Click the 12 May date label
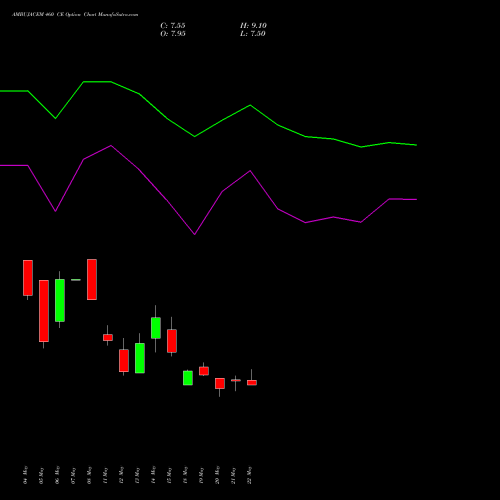This screenshot has height=500, width=500. (x=122, y=475)
